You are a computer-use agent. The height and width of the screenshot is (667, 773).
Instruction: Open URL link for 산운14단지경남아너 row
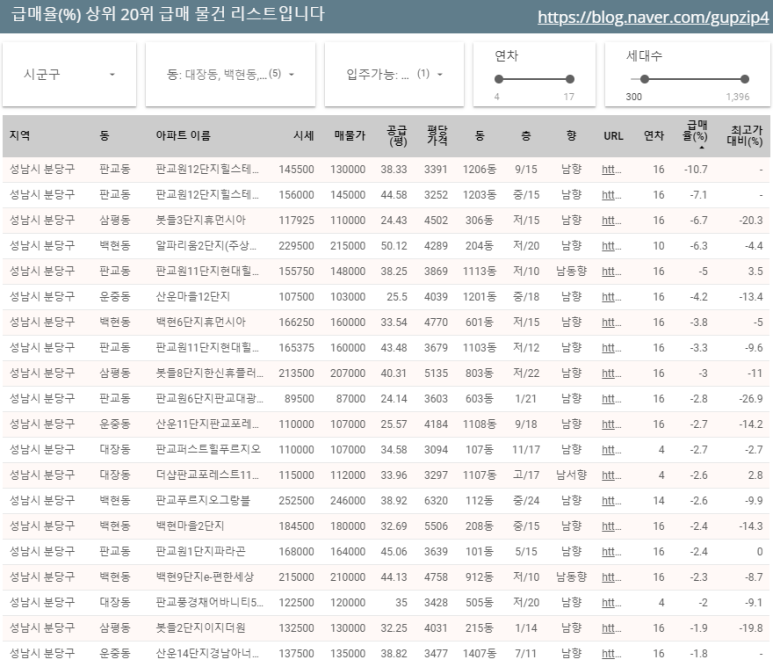[611, 654]
